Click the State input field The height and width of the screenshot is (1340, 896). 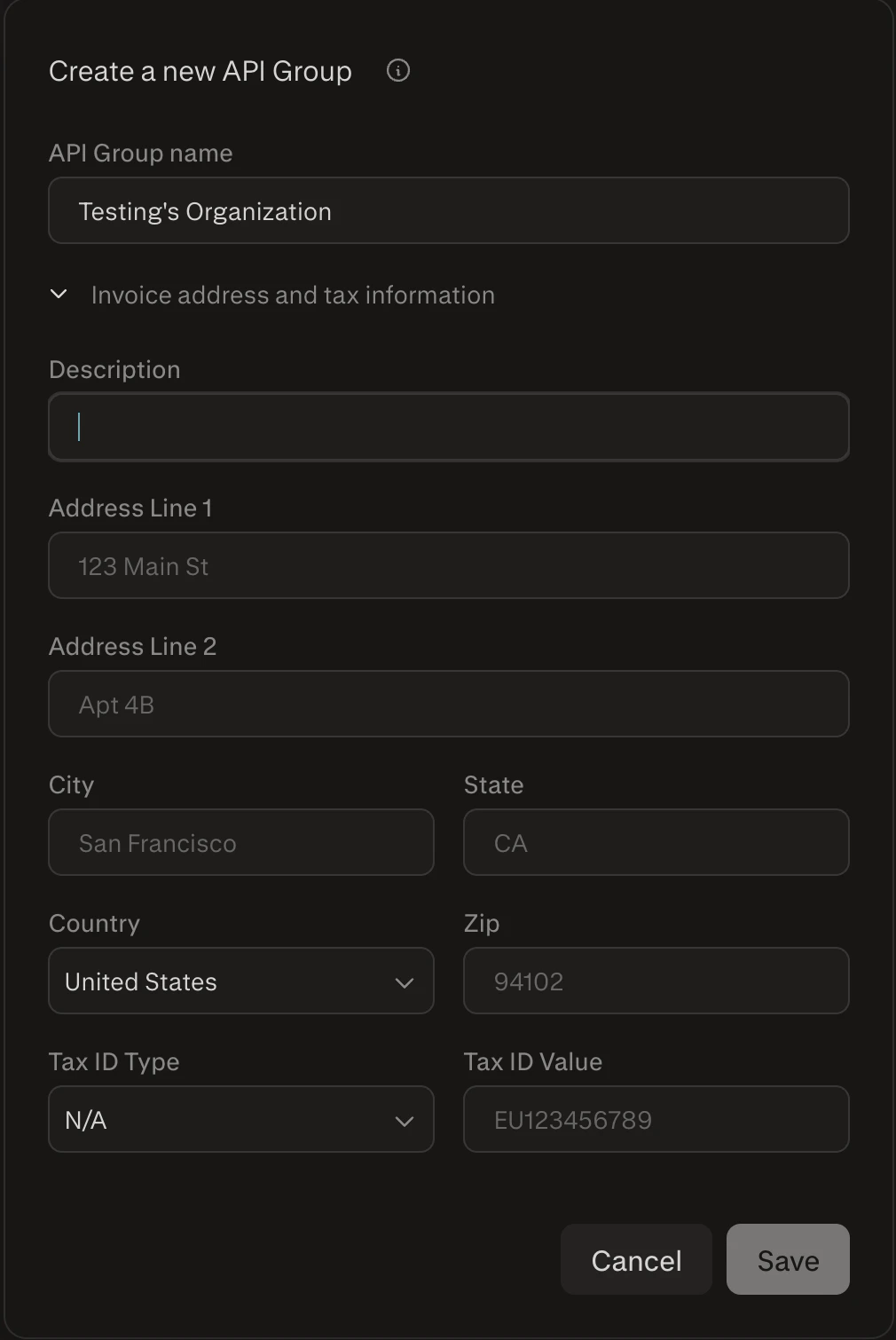[x=656, y=842]
